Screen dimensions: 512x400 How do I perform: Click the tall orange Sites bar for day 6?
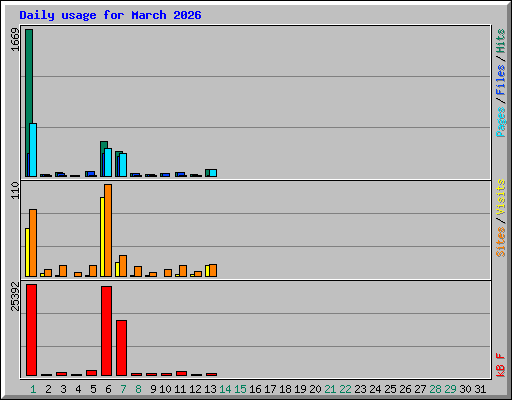click(108, 230)
